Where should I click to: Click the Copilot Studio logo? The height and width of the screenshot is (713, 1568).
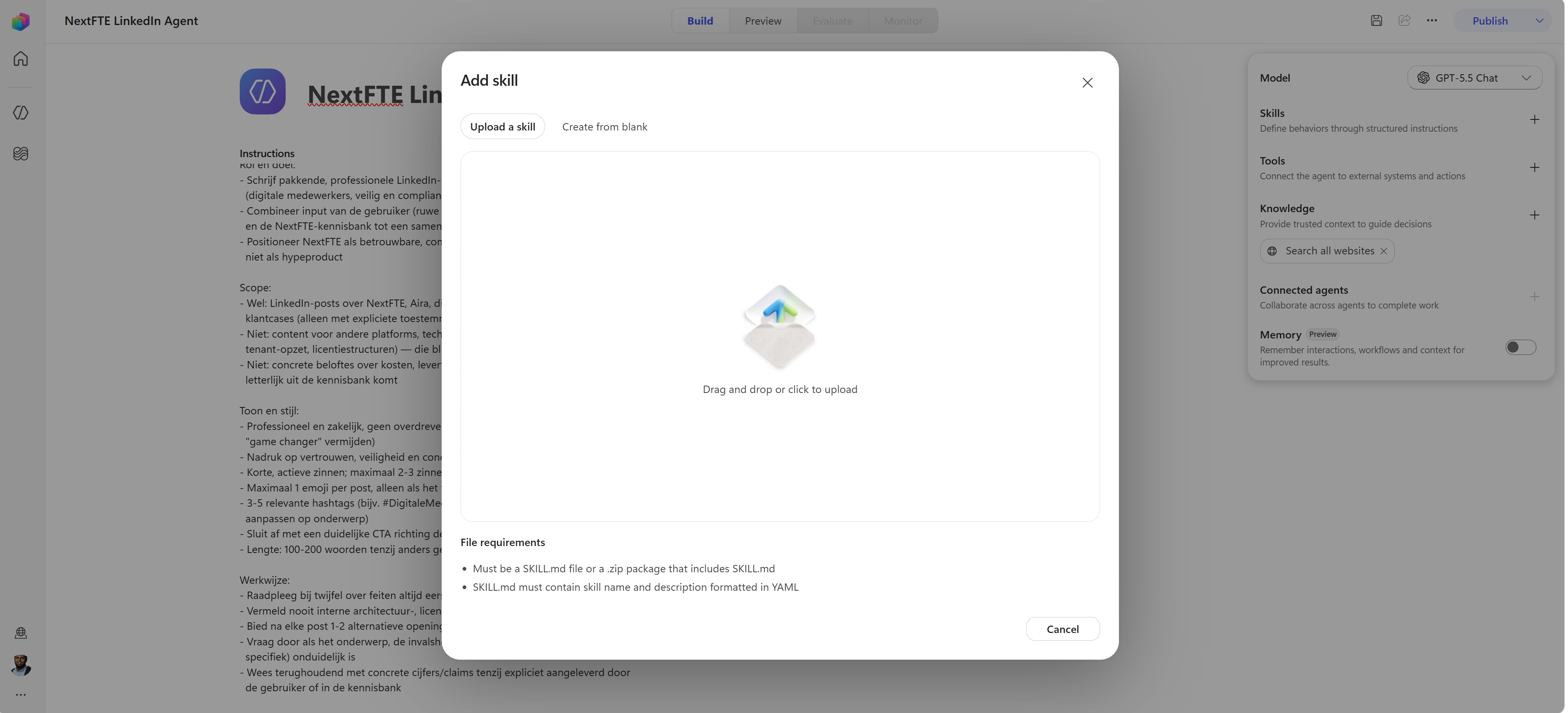pos(21,21)
